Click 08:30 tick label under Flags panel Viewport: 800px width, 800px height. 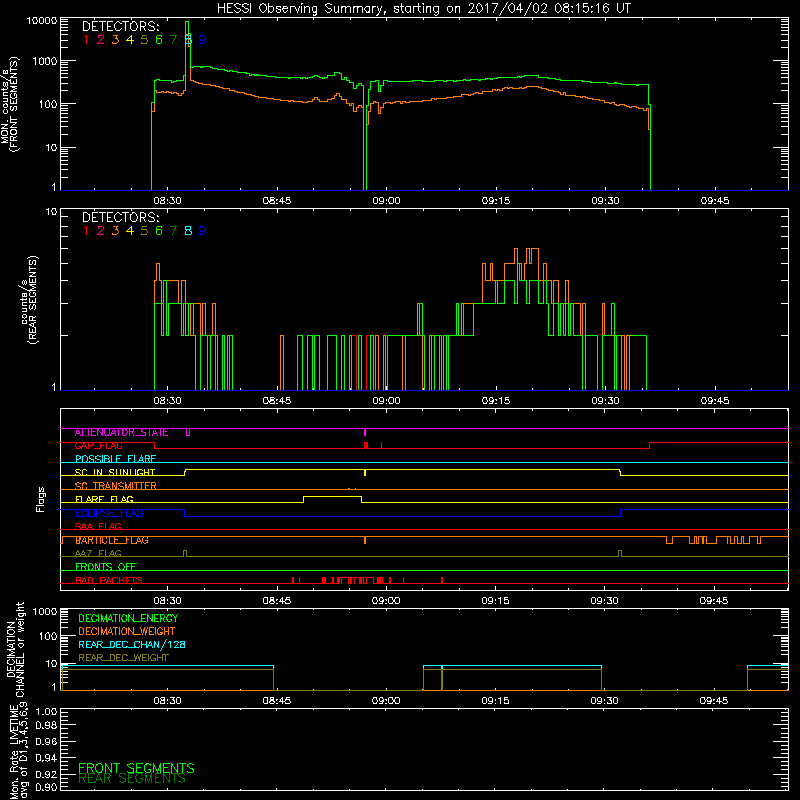pos(167,601)
